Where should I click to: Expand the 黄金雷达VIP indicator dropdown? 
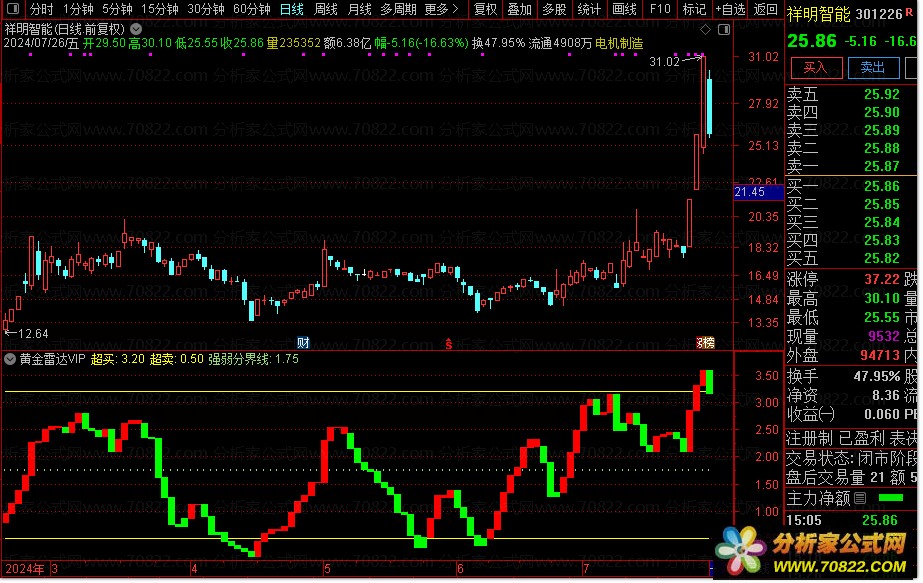(x=10, y=359)
